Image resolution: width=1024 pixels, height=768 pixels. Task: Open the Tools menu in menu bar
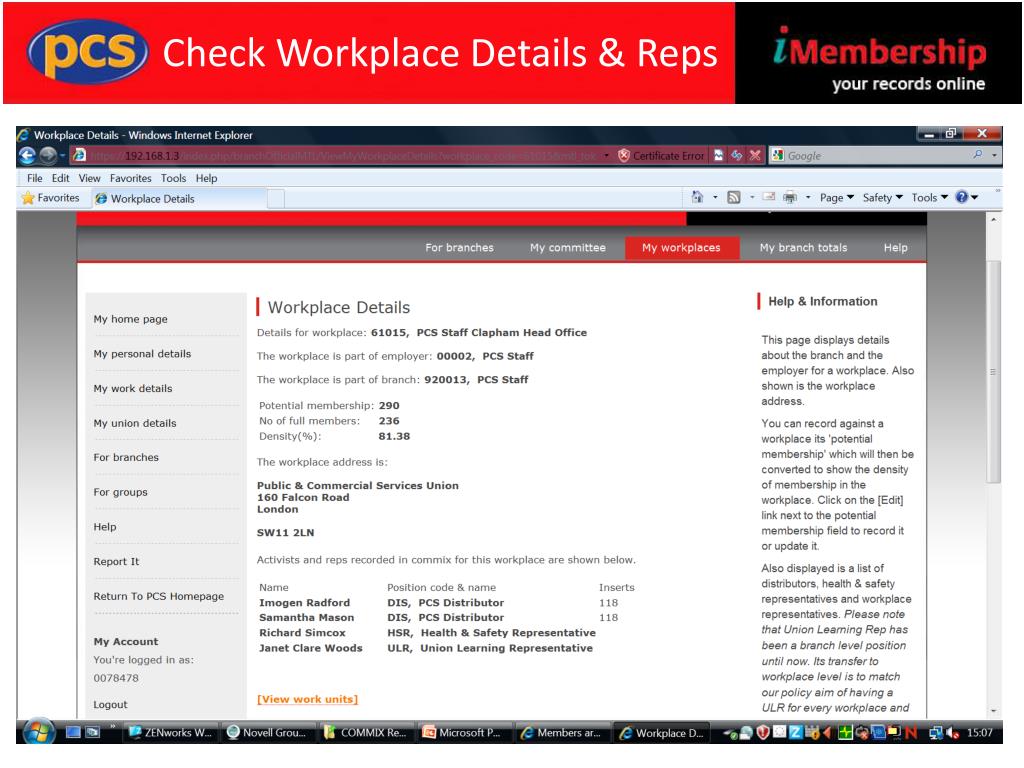(173, 178)
